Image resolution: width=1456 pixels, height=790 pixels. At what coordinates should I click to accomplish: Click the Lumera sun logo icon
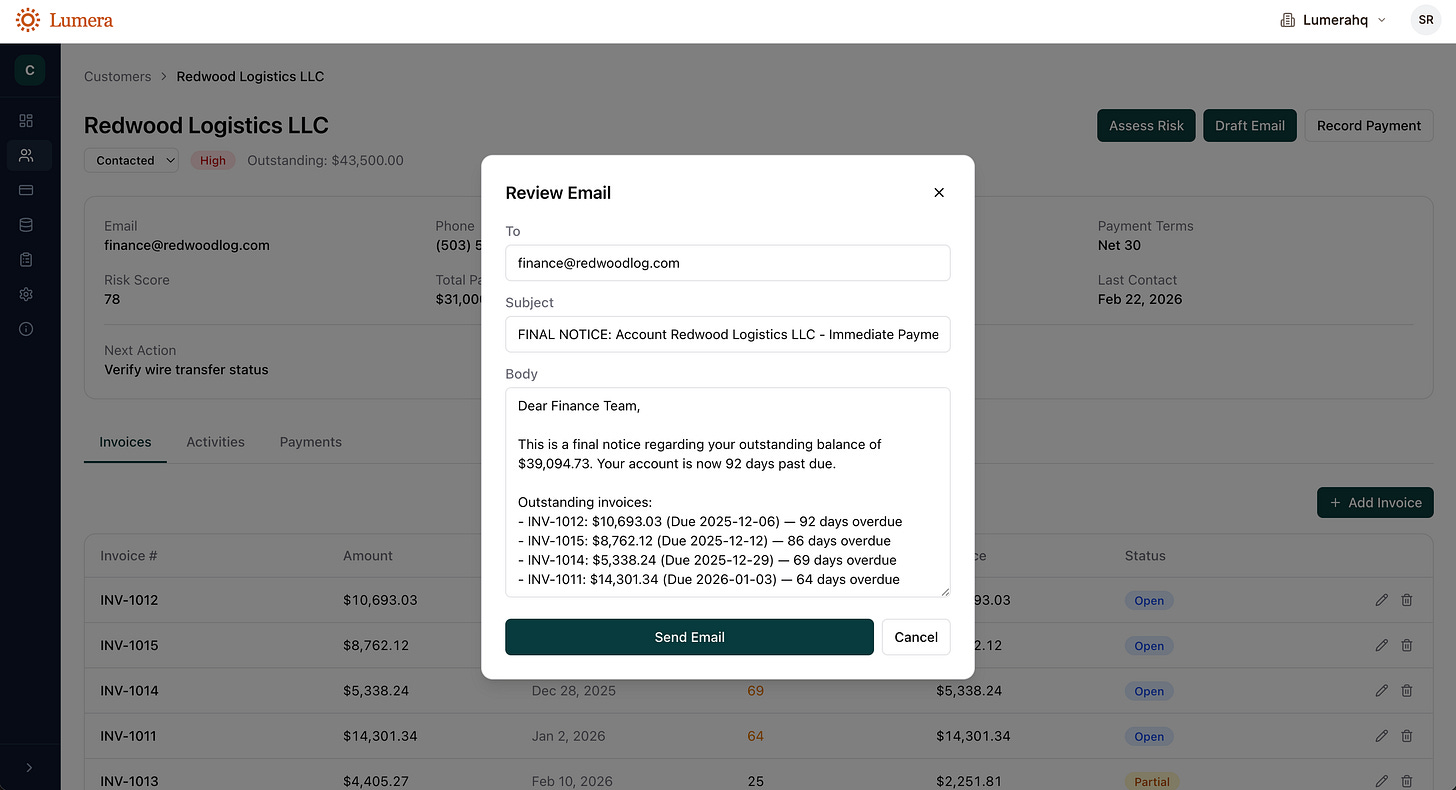[28, 20]
